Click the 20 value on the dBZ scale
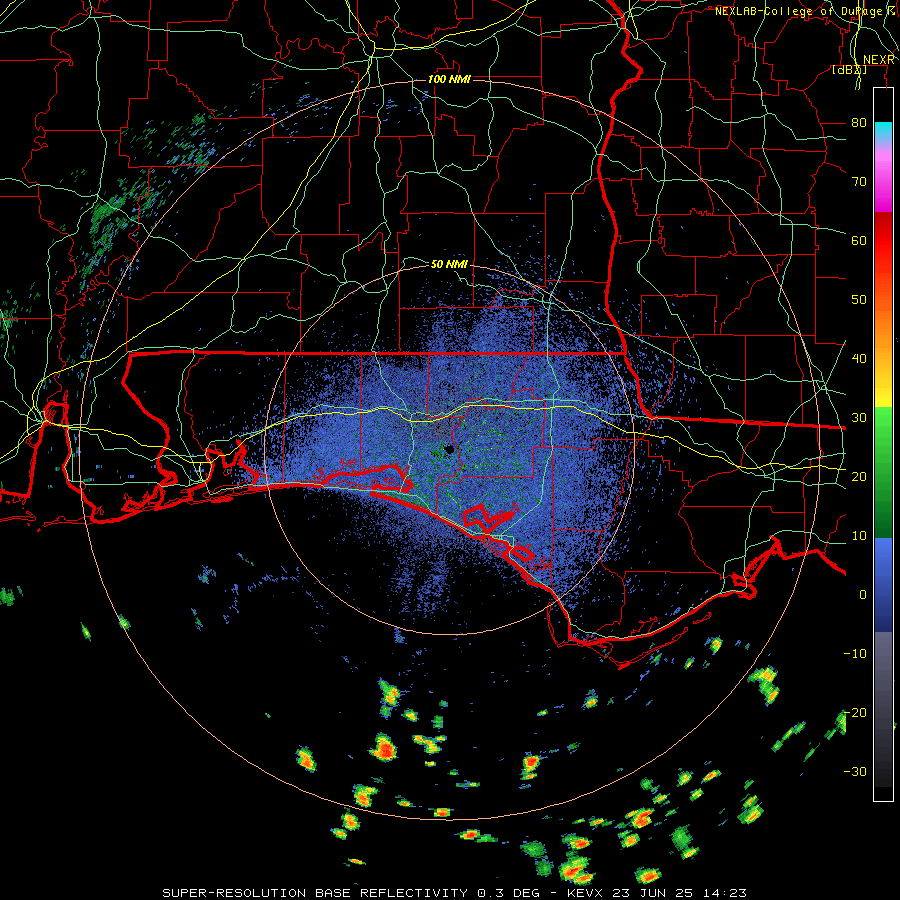 [x=859, y=477]
